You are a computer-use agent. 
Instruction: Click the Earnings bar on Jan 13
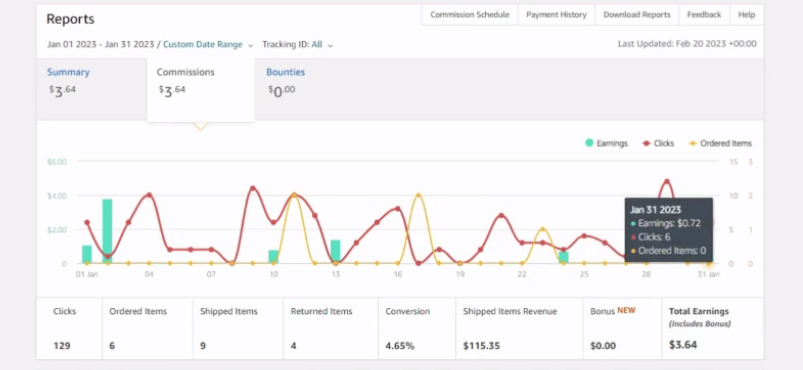(x=335, y=252)
